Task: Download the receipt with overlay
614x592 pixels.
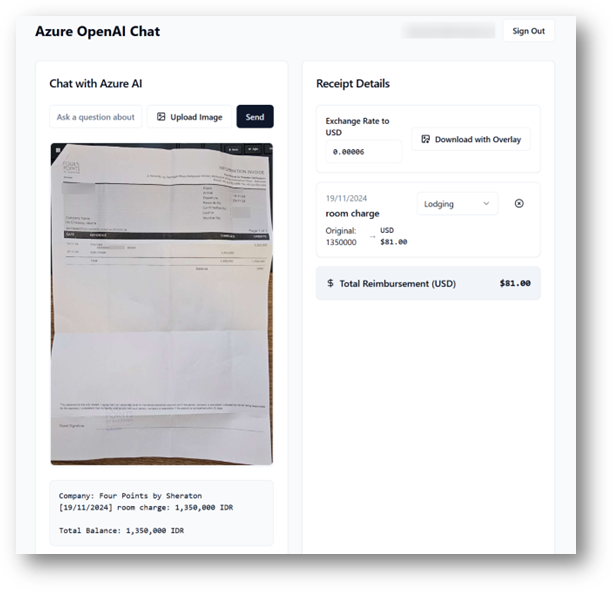Action: pos(471,139)
